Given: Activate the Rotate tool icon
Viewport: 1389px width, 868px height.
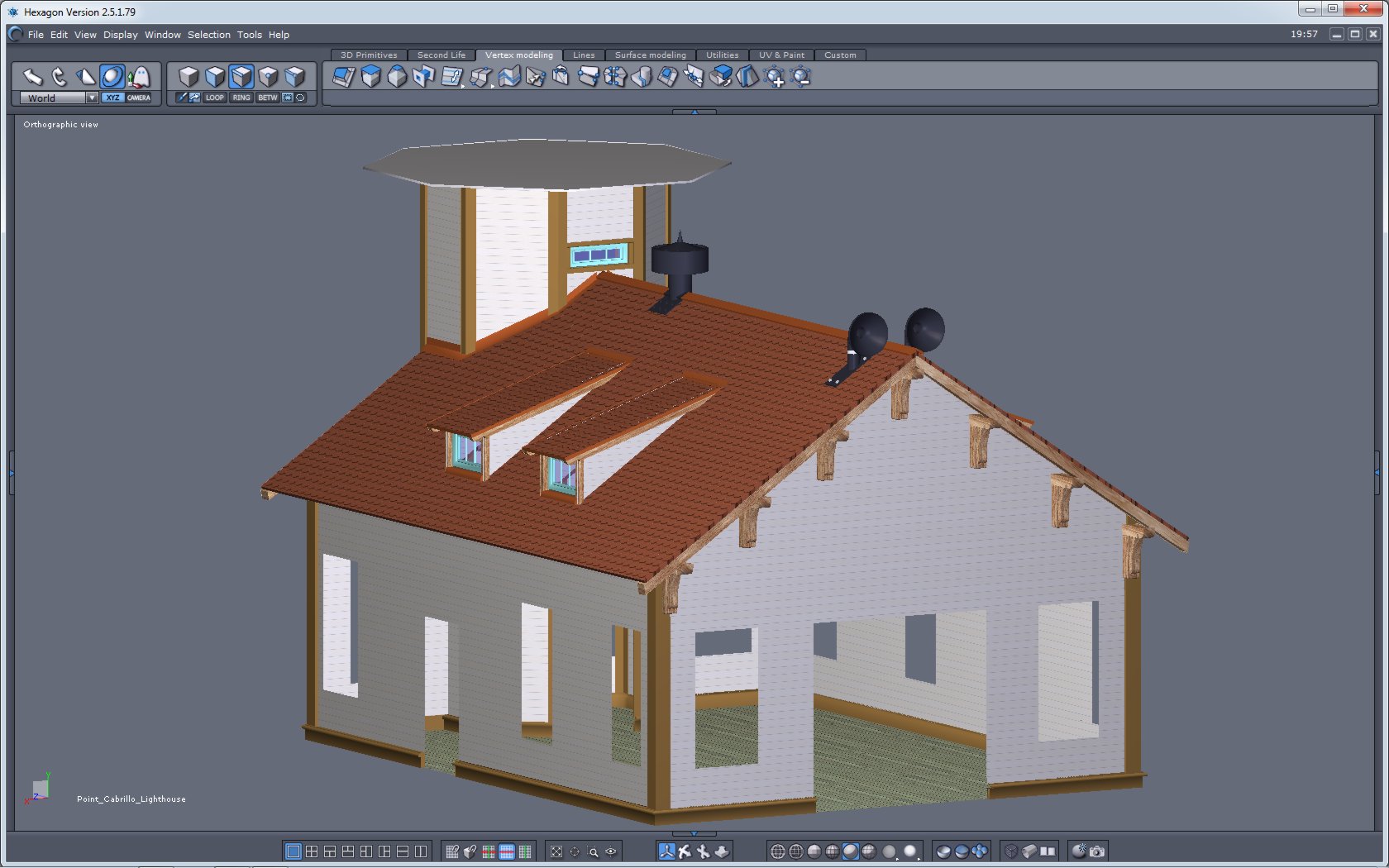Looking at the screenshot, I should [59, 77].
